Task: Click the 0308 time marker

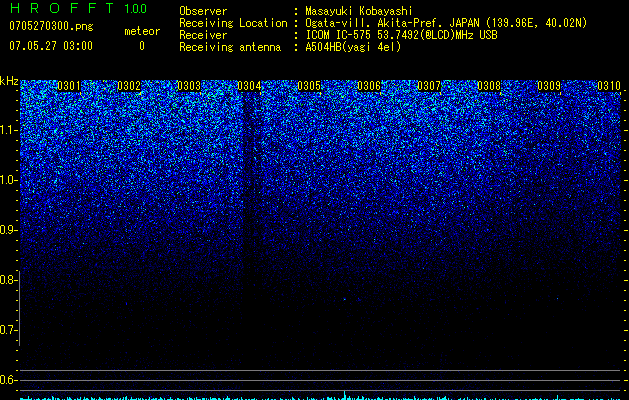Action: point(489,86)
